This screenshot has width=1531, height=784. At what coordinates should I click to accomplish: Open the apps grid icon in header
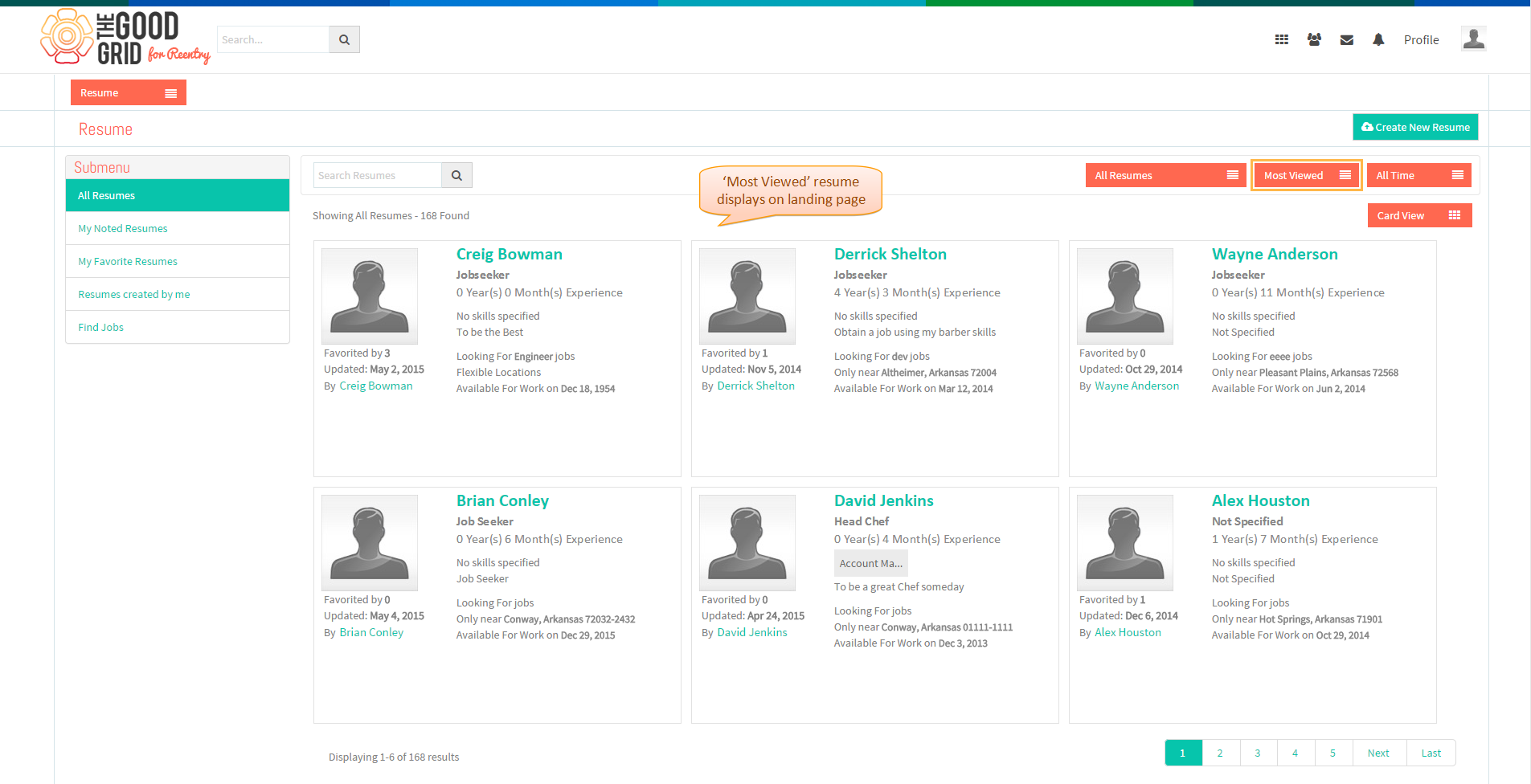(x=1282, y=39)
